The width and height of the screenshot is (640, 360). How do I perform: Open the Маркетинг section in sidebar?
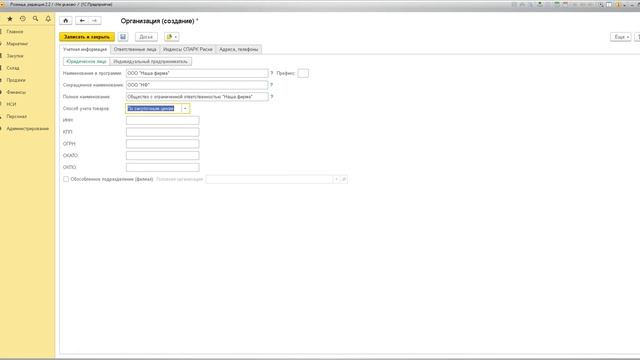click(x=17, y=44)
